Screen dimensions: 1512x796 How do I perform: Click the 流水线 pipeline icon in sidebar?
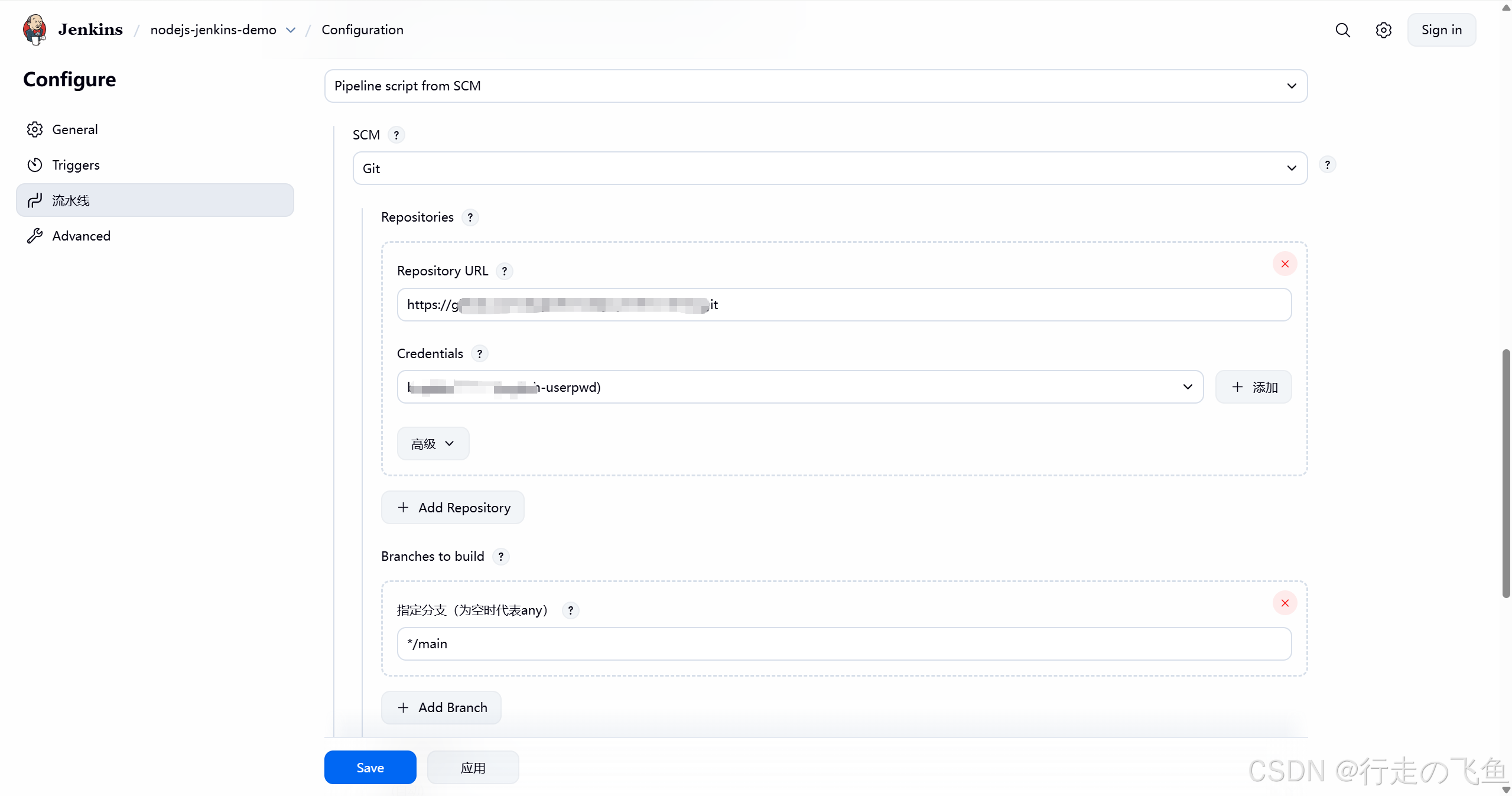35,200
